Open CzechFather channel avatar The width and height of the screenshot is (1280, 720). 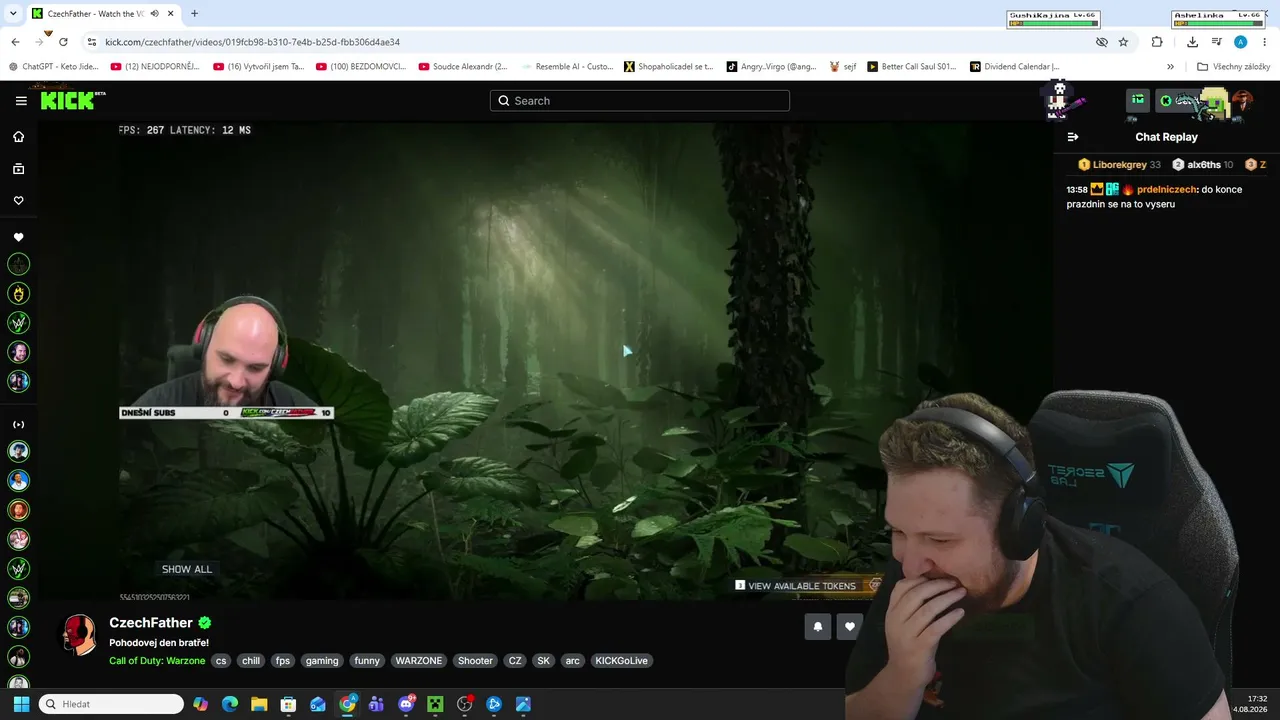[x=79, y=636]
